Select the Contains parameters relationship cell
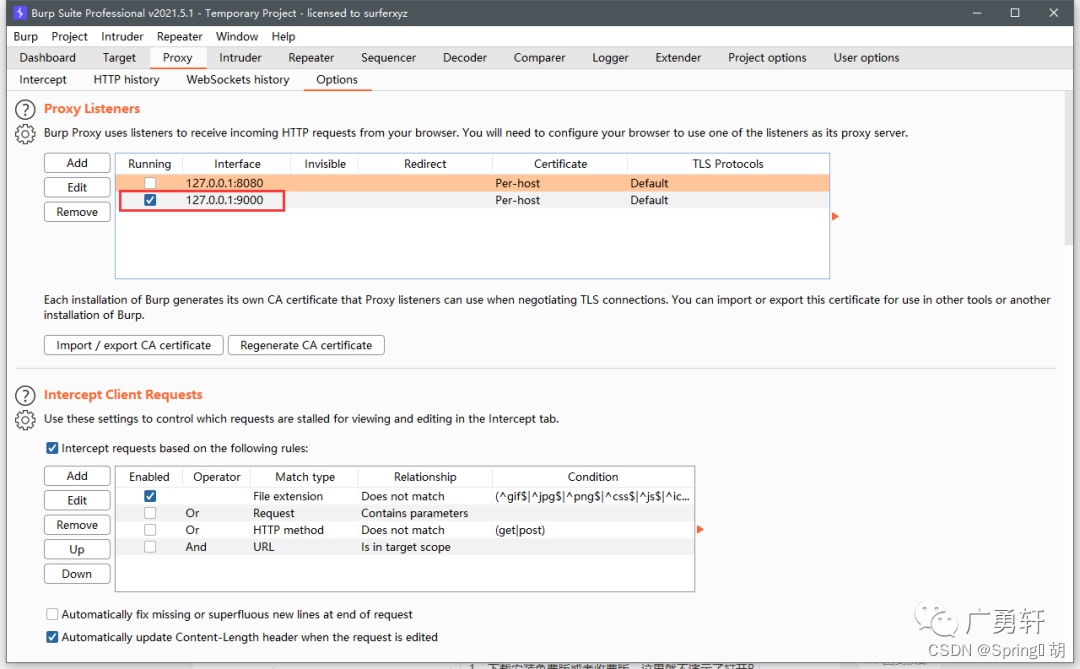This screenshot has width=1080, height=669. 425,513
